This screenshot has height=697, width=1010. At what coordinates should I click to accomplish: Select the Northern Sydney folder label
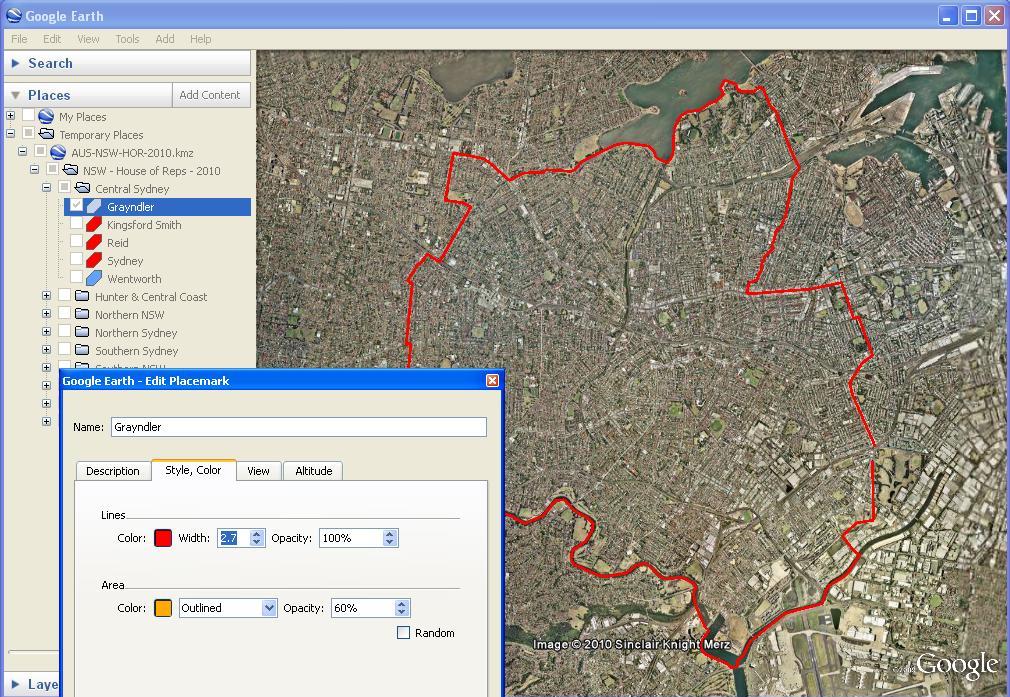tap(136, 333)
